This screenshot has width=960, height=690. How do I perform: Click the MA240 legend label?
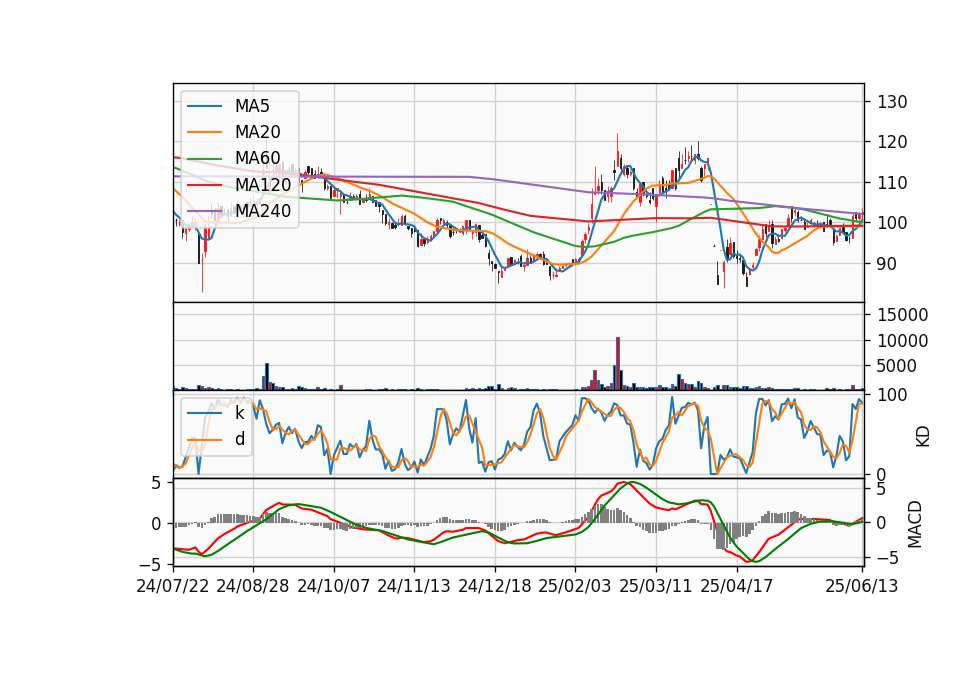(x=263, y=211)
